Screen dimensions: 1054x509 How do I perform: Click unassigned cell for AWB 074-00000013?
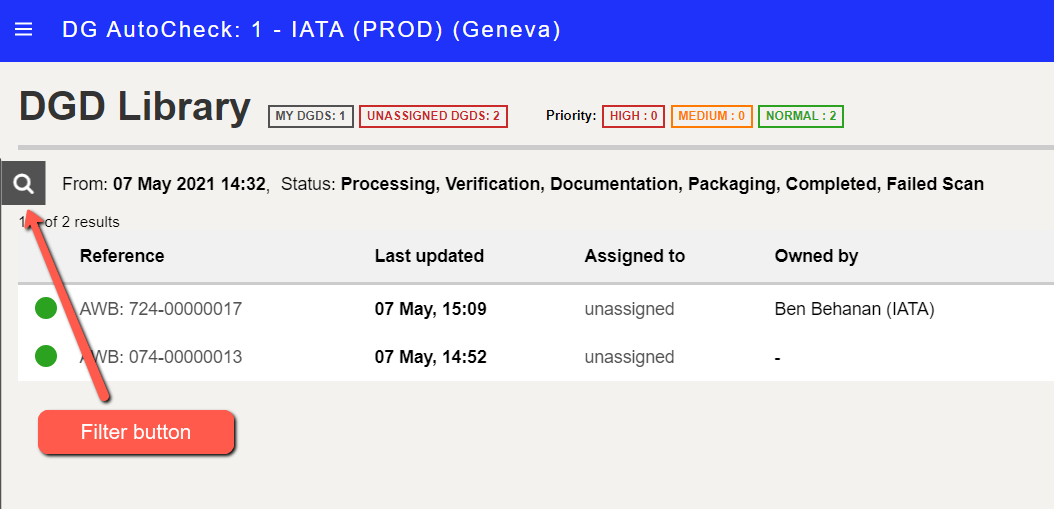coord(629,356)
